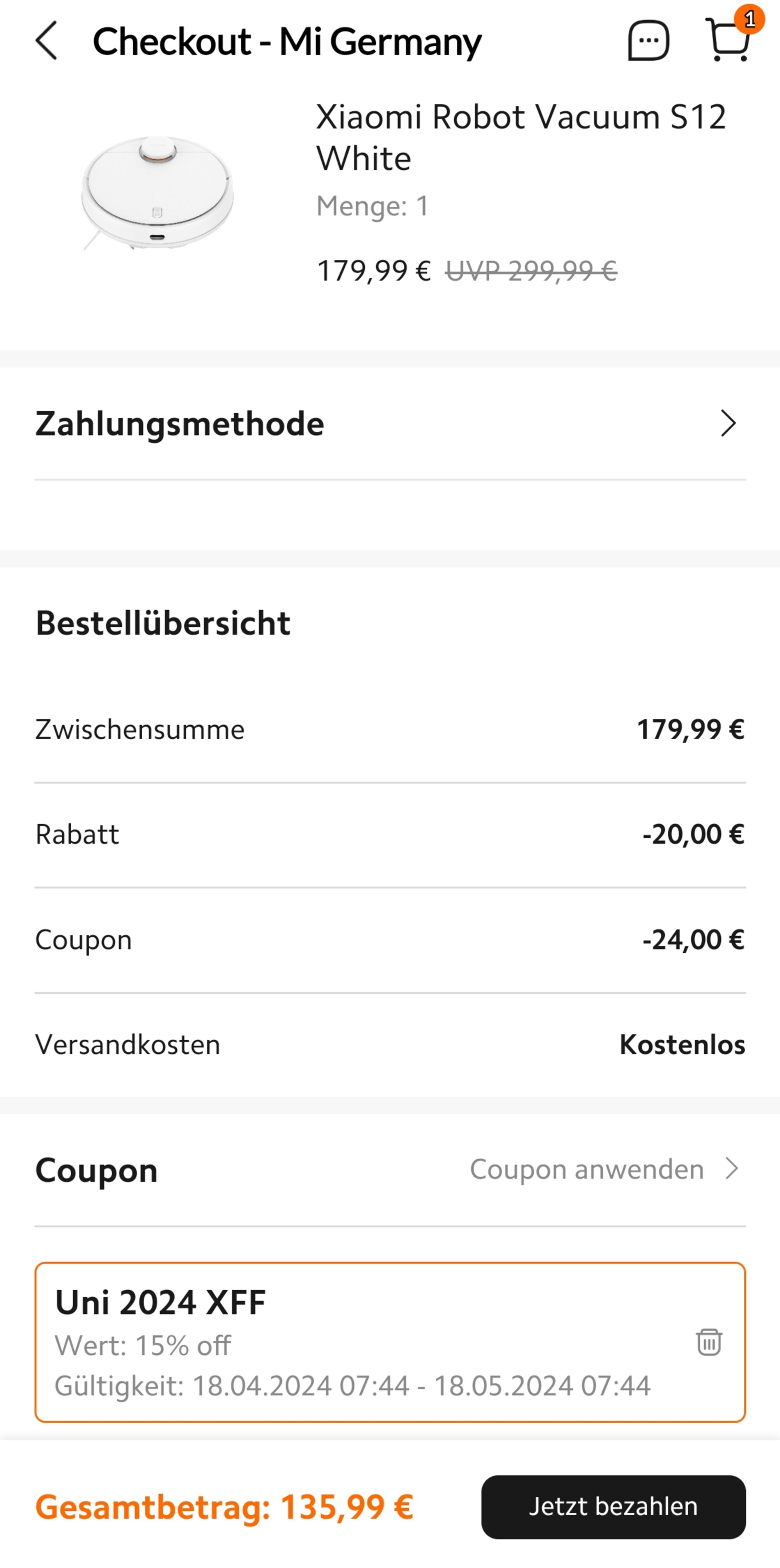The width and height of the screenshot is (780, 1568).
Task: Open the shopping cart icon
Action: coord(728,40)
